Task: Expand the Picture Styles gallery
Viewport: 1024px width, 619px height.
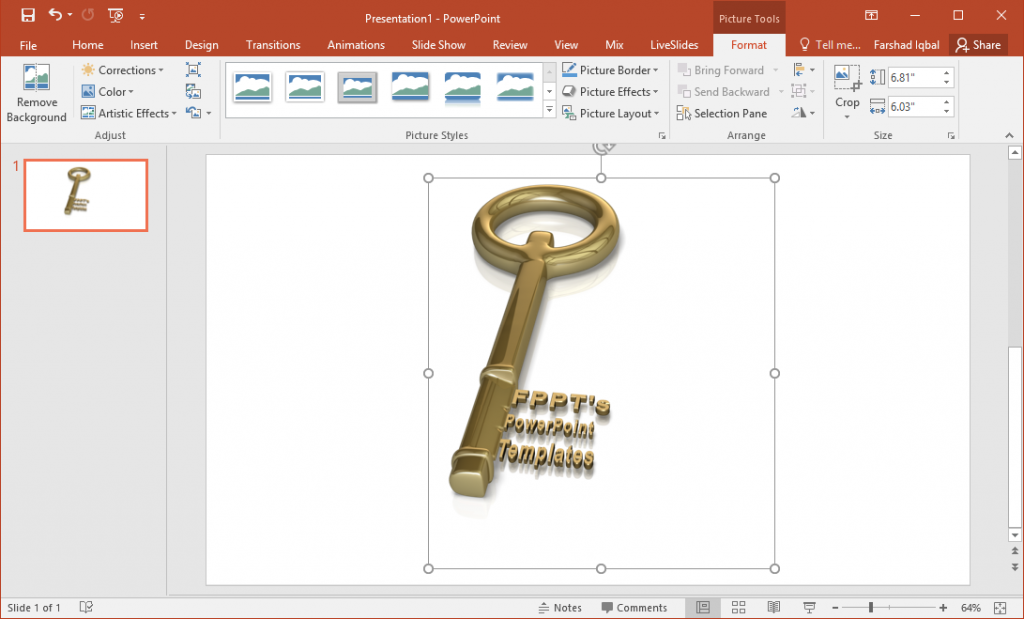Action: point(548,110)
